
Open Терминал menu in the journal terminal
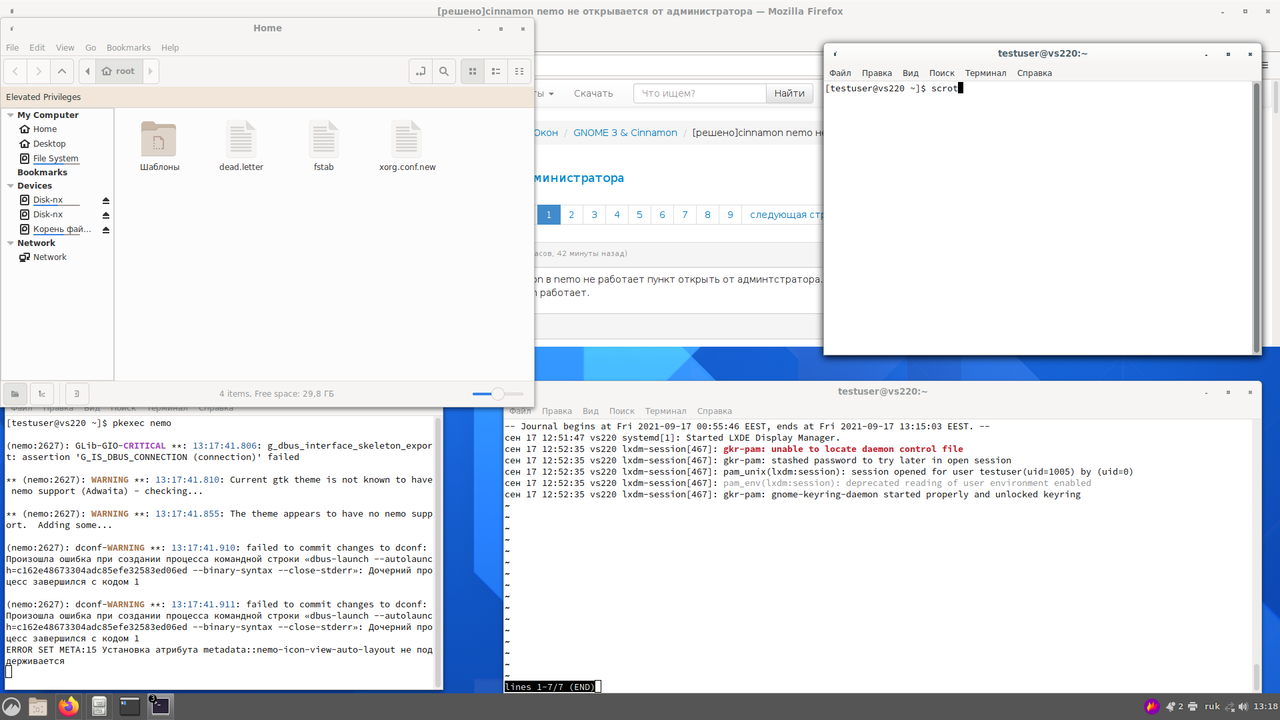(x=666, y=411)
